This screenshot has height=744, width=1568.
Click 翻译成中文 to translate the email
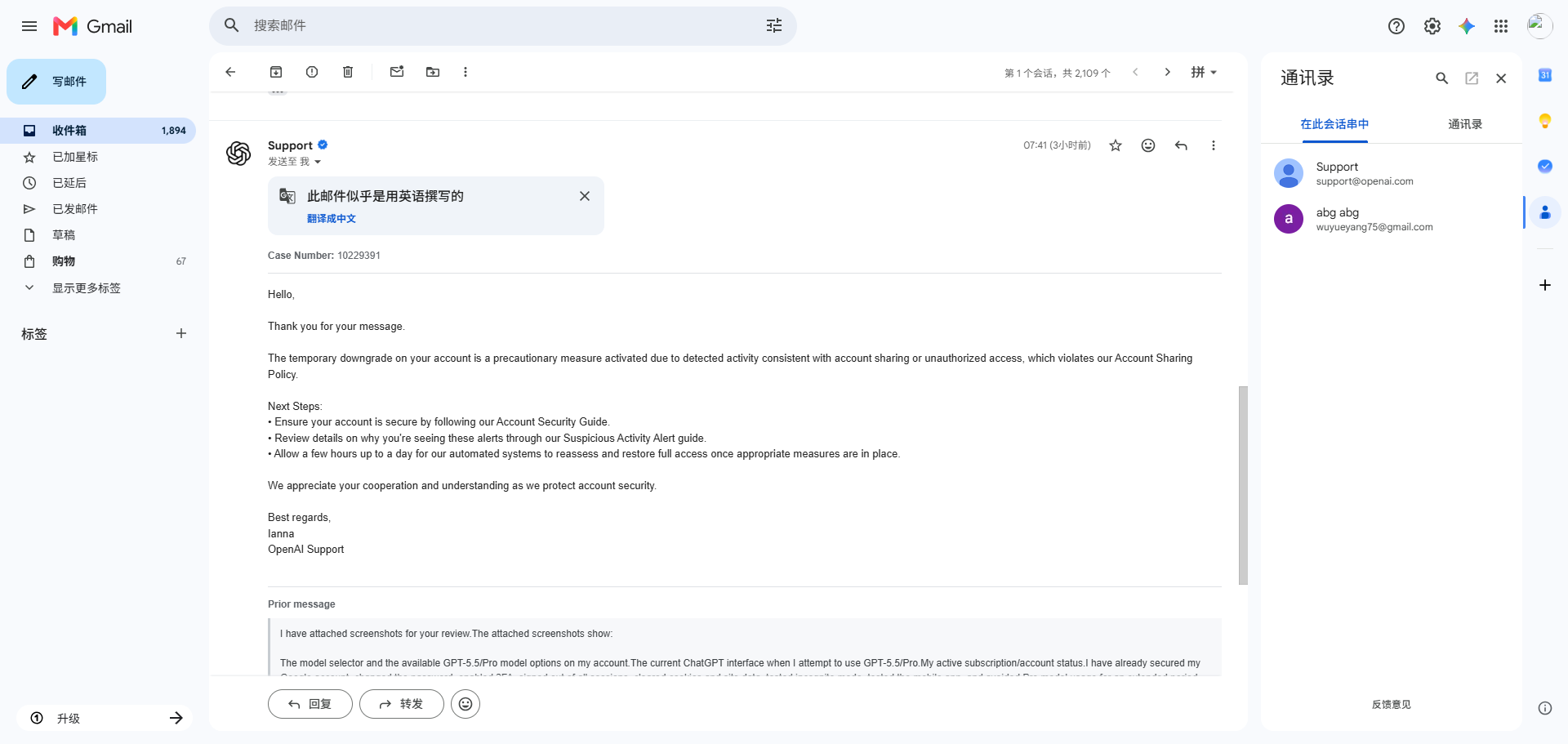click(332, 219)
